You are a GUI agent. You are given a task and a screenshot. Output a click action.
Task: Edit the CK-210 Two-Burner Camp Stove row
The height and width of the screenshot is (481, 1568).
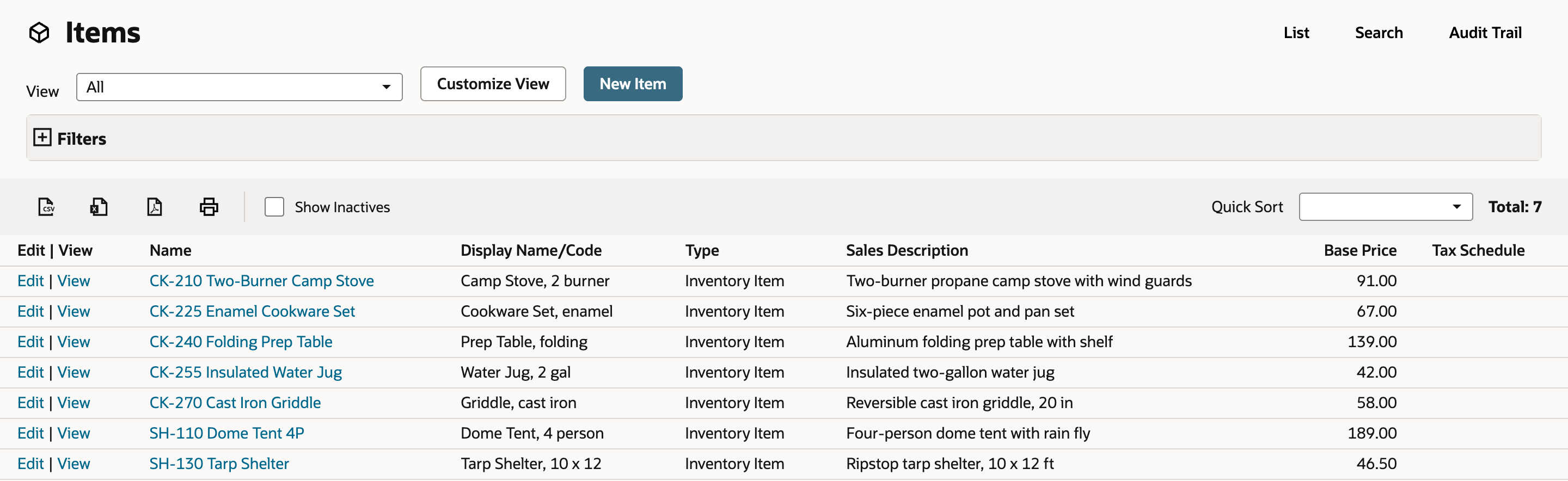[x=30, y=281]
